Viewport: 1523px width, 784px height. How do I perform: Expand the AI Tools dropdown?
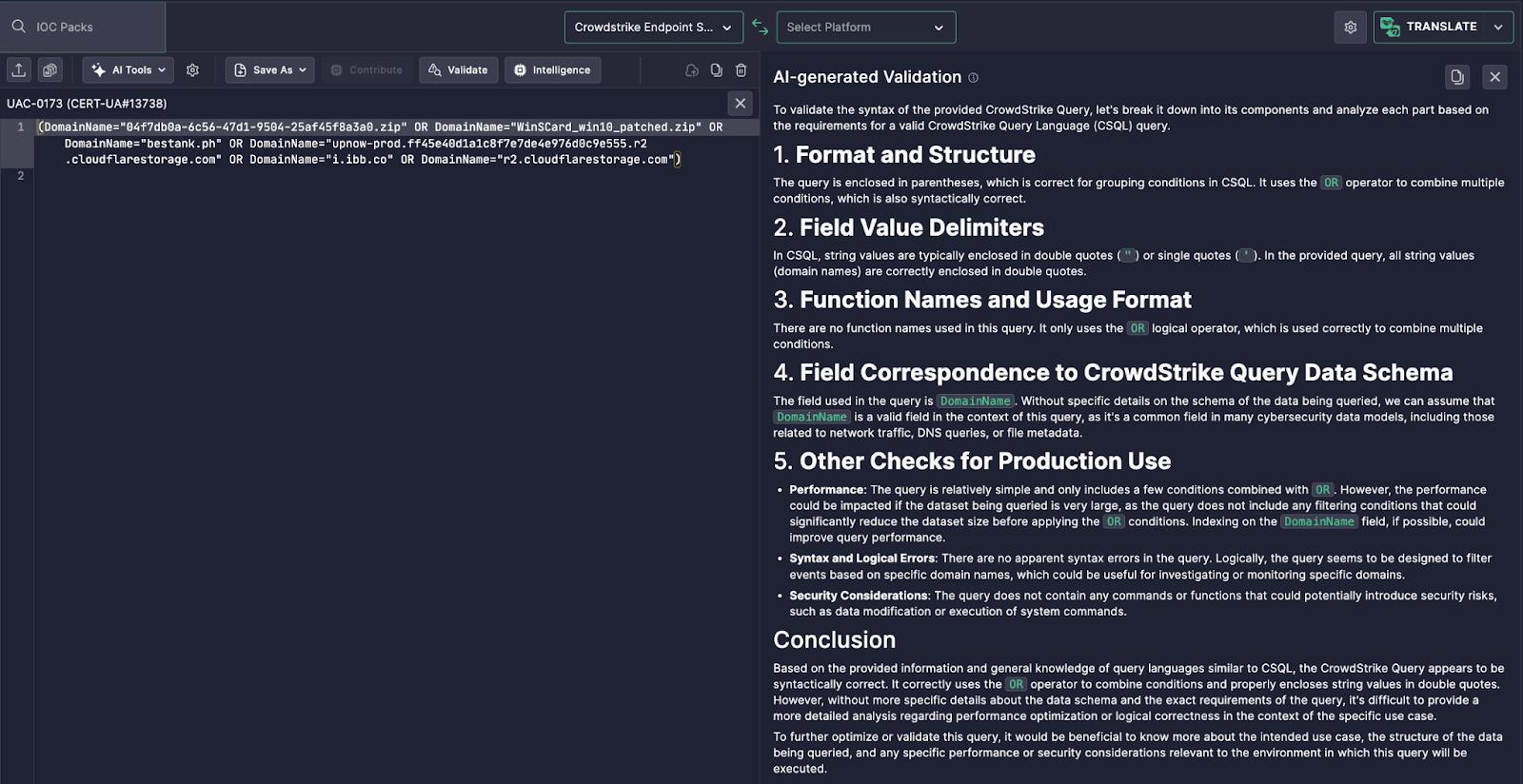point(129,70)
